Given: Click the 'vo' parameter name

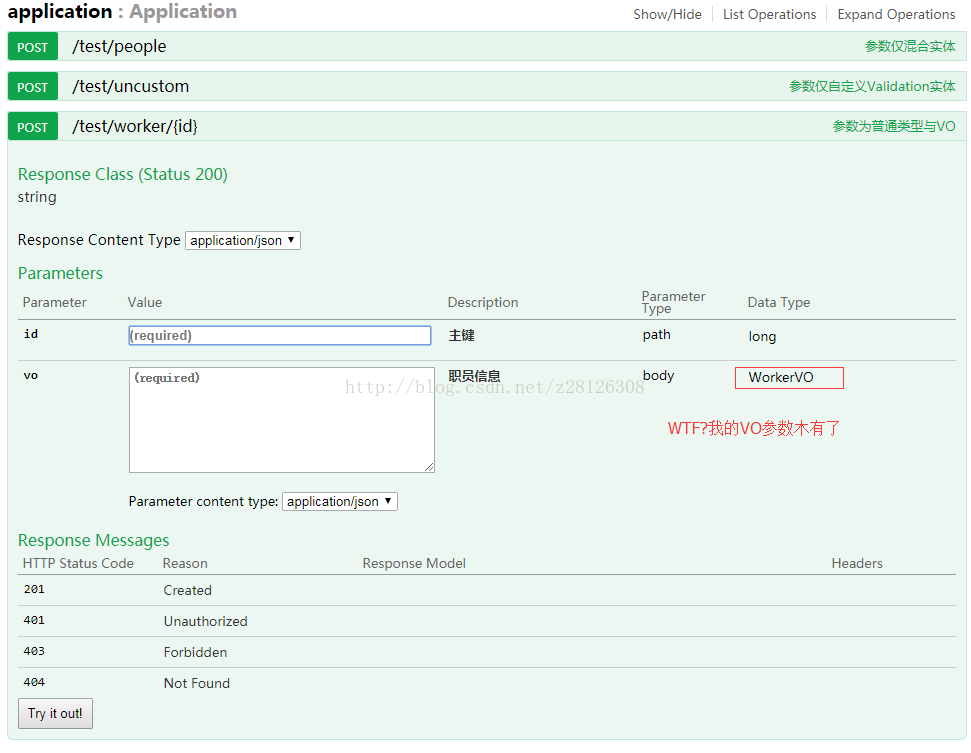Looking at the screenshot, I should point(31,375).
